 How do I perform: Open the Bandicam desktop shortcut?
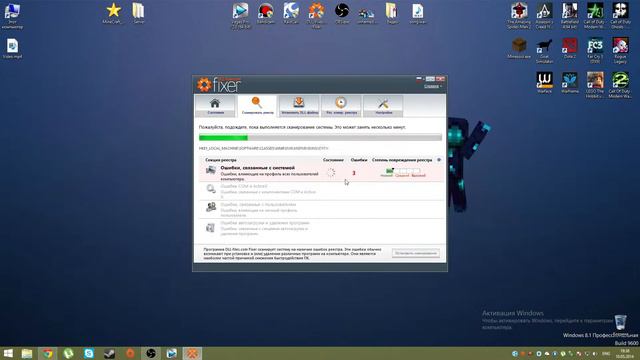pos(266,13)
